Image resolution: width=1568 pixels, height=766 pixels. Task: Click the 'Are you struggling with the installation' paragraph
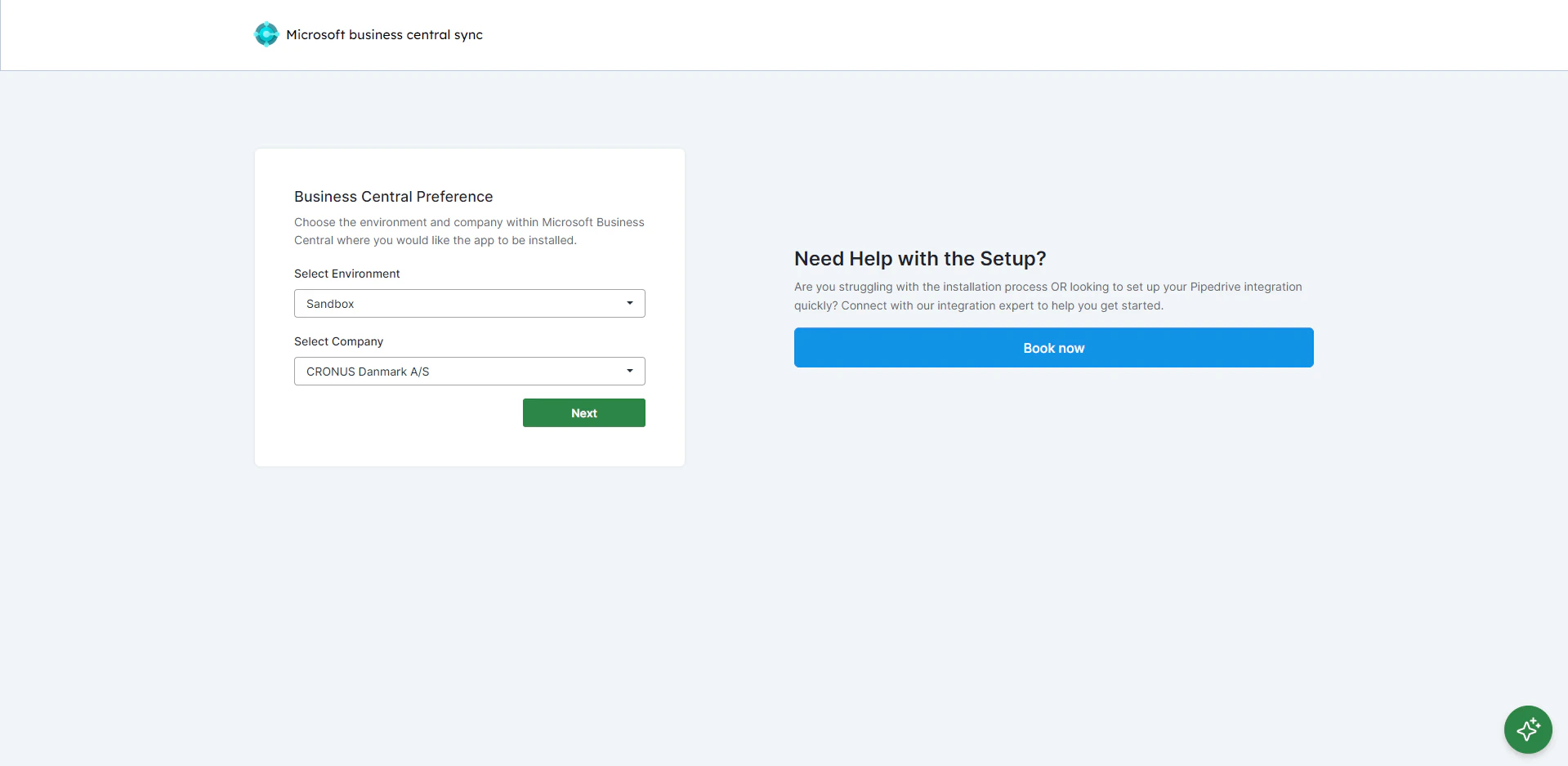[x=1048, y=296]
